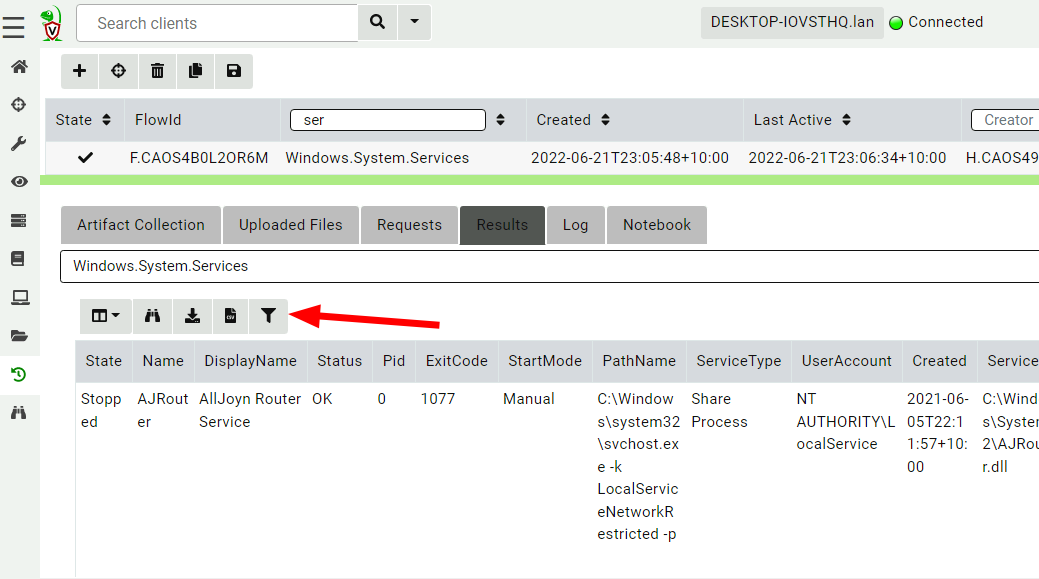Image resolution: width=1039 pixels, height=579 pixels.
Task: Click the binoculars icon to search the results table
Action: (x=152, y=315)
